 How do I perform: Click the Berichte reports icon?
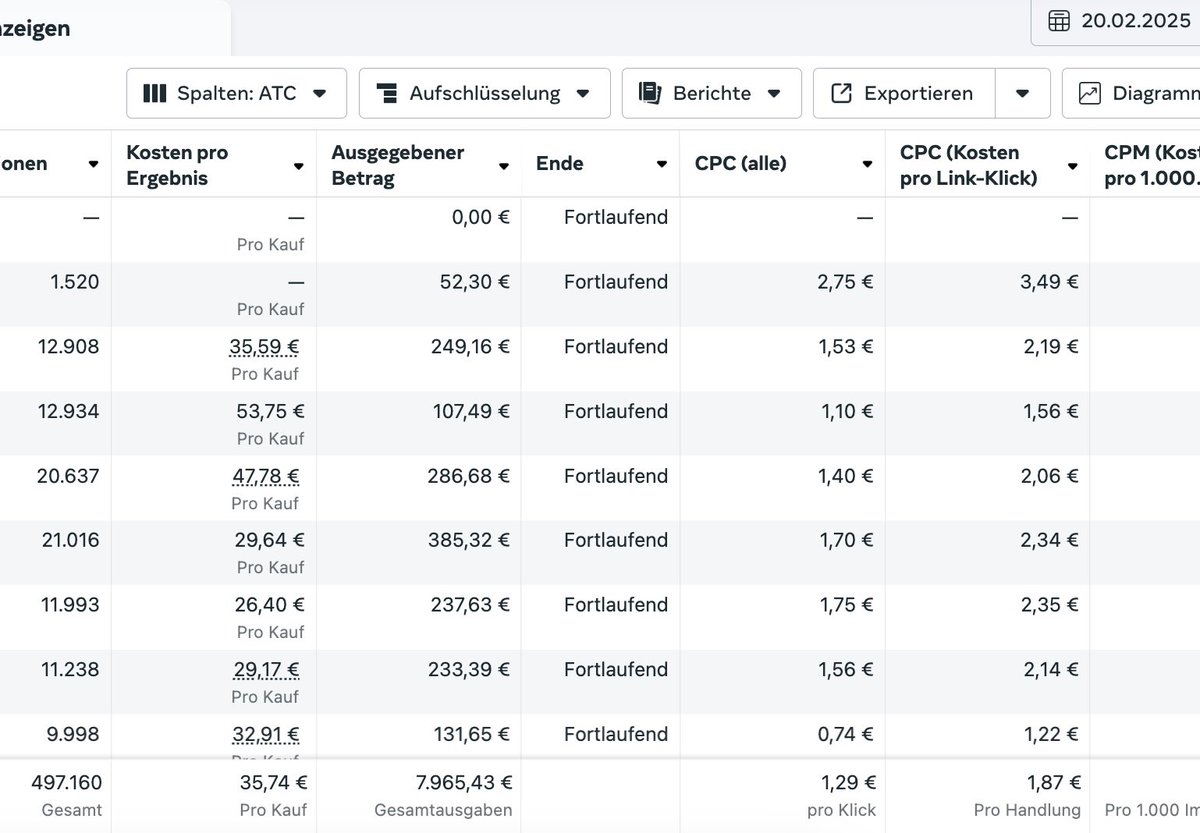pos(650,93)
